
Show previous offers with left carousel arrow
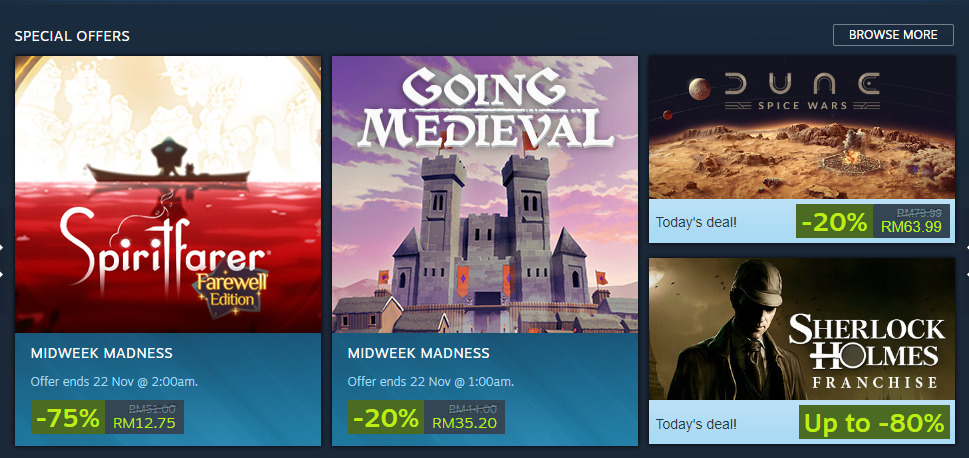tap(3, 260)
